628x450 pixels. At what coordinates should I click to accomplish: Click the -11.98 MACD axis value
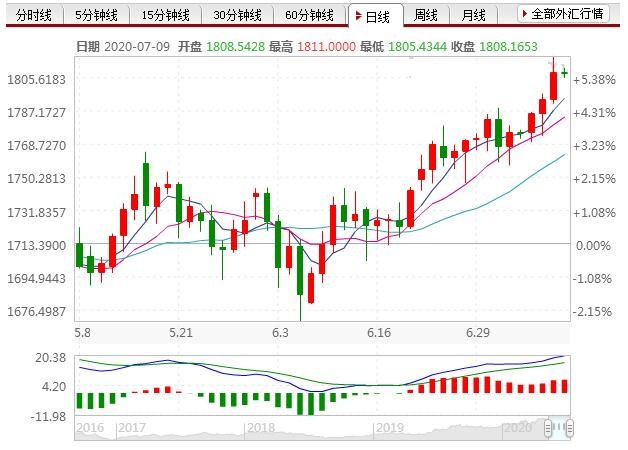pos(48,416)
